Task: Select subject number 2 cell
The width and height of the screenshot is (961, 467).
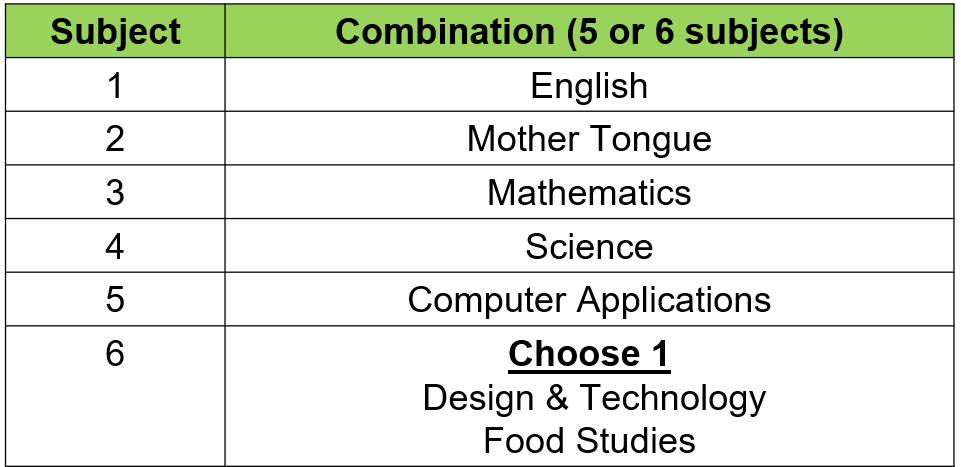Action: tap(115, 139)
